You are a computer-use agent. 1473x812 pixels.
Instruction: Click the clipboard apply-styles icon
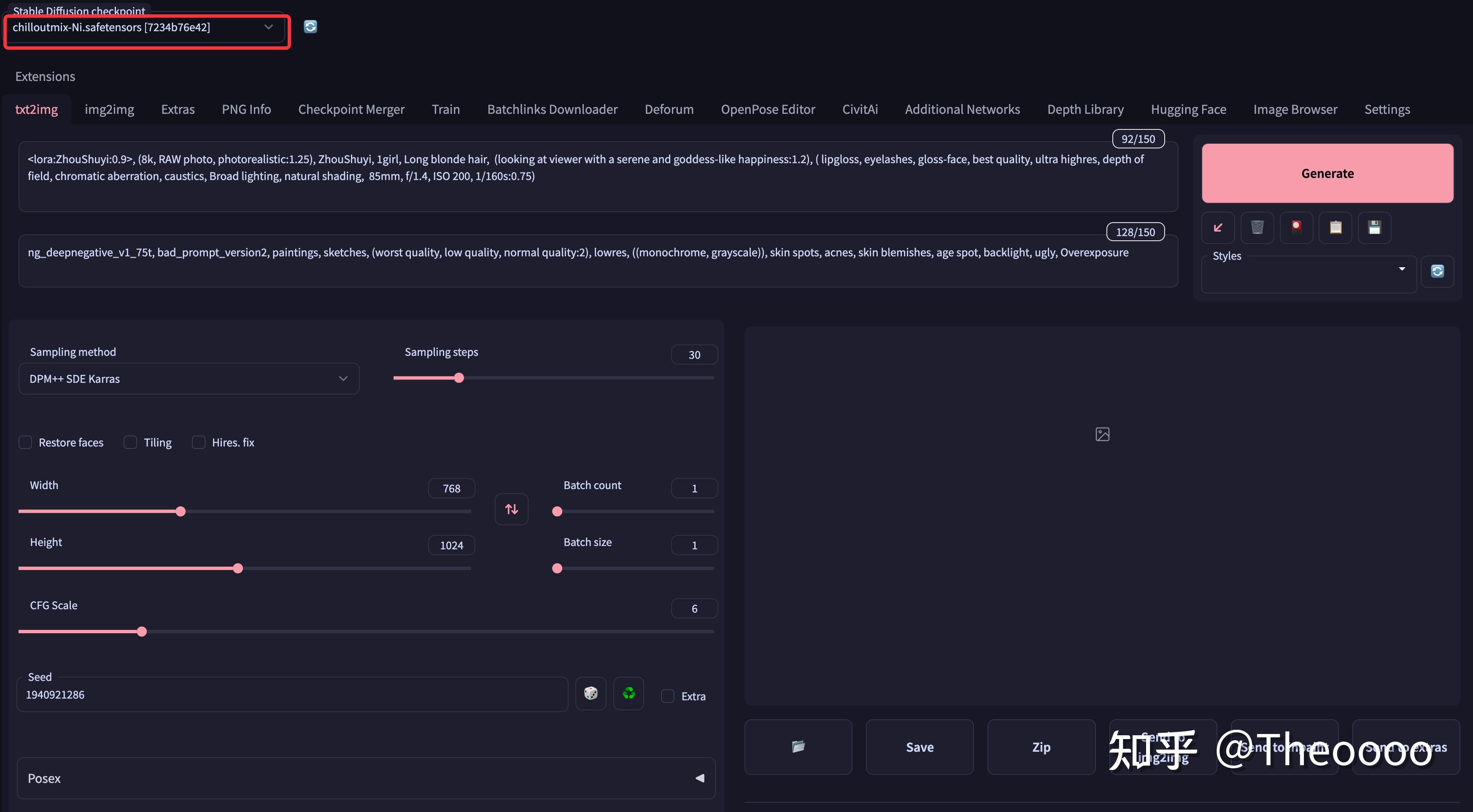coord(1335,227)
